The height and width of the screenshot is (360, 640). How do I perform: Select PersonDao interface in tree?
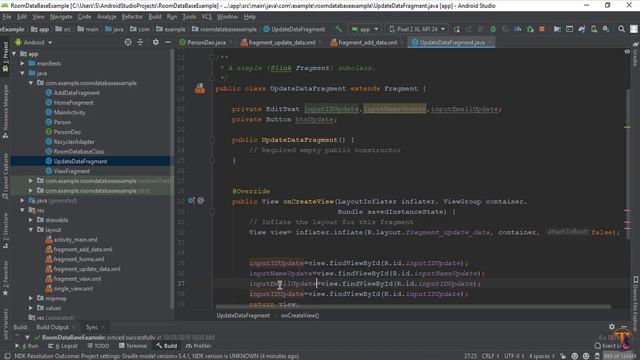67,132
